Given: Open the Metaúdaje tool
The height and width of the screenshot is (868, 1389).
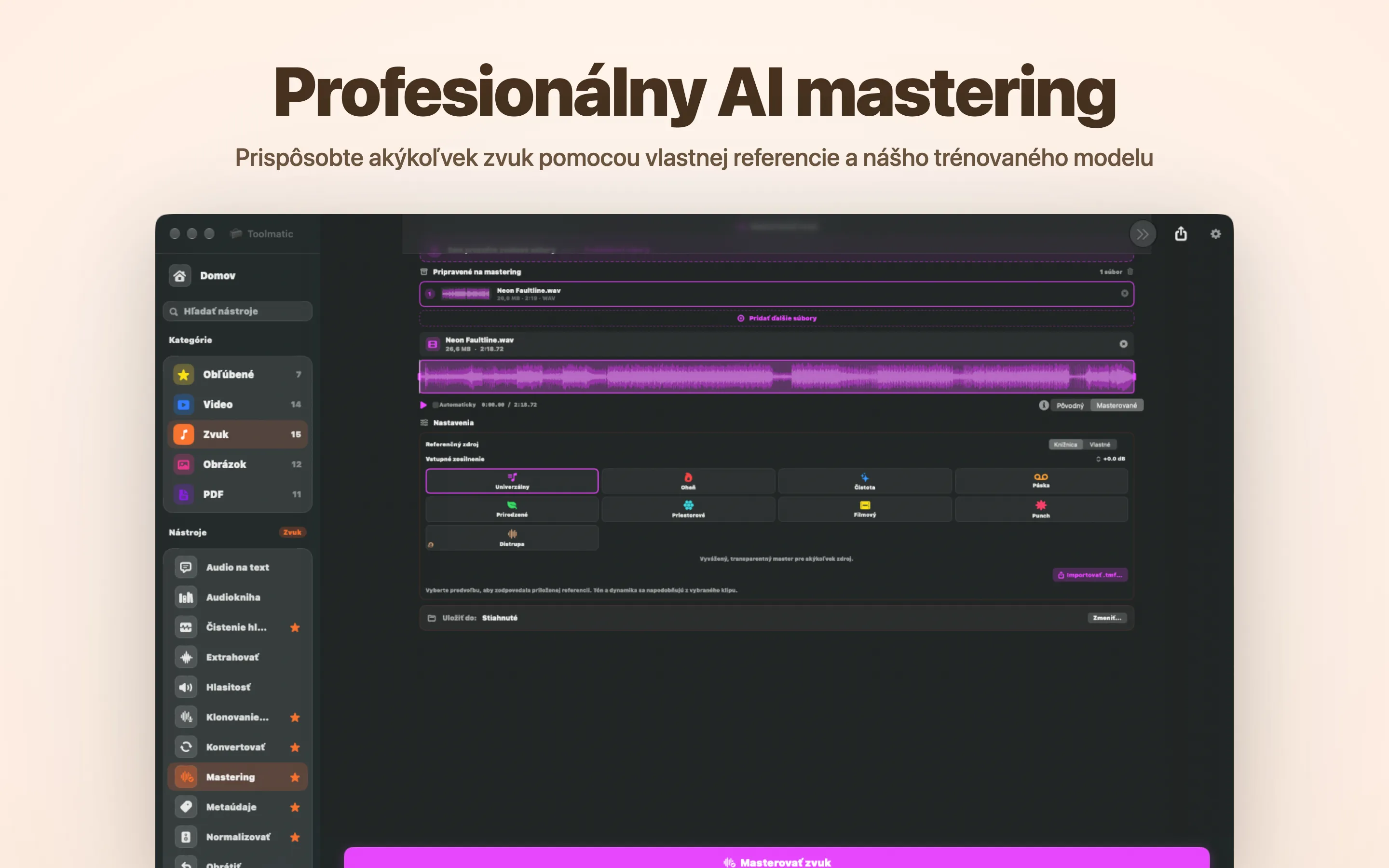Looking at the screenshot, I should click(x=238, y=807).
